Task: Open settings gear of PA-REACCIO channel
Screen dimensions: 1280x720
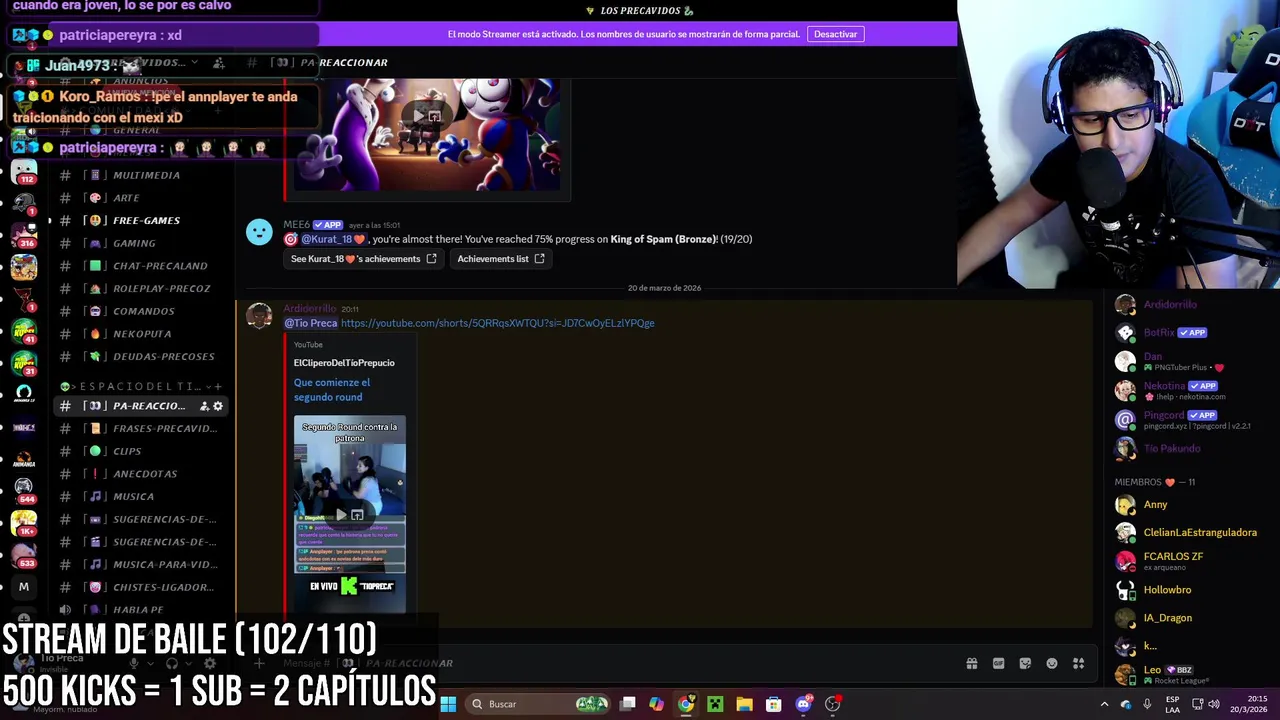Action: tap(218, 406)
